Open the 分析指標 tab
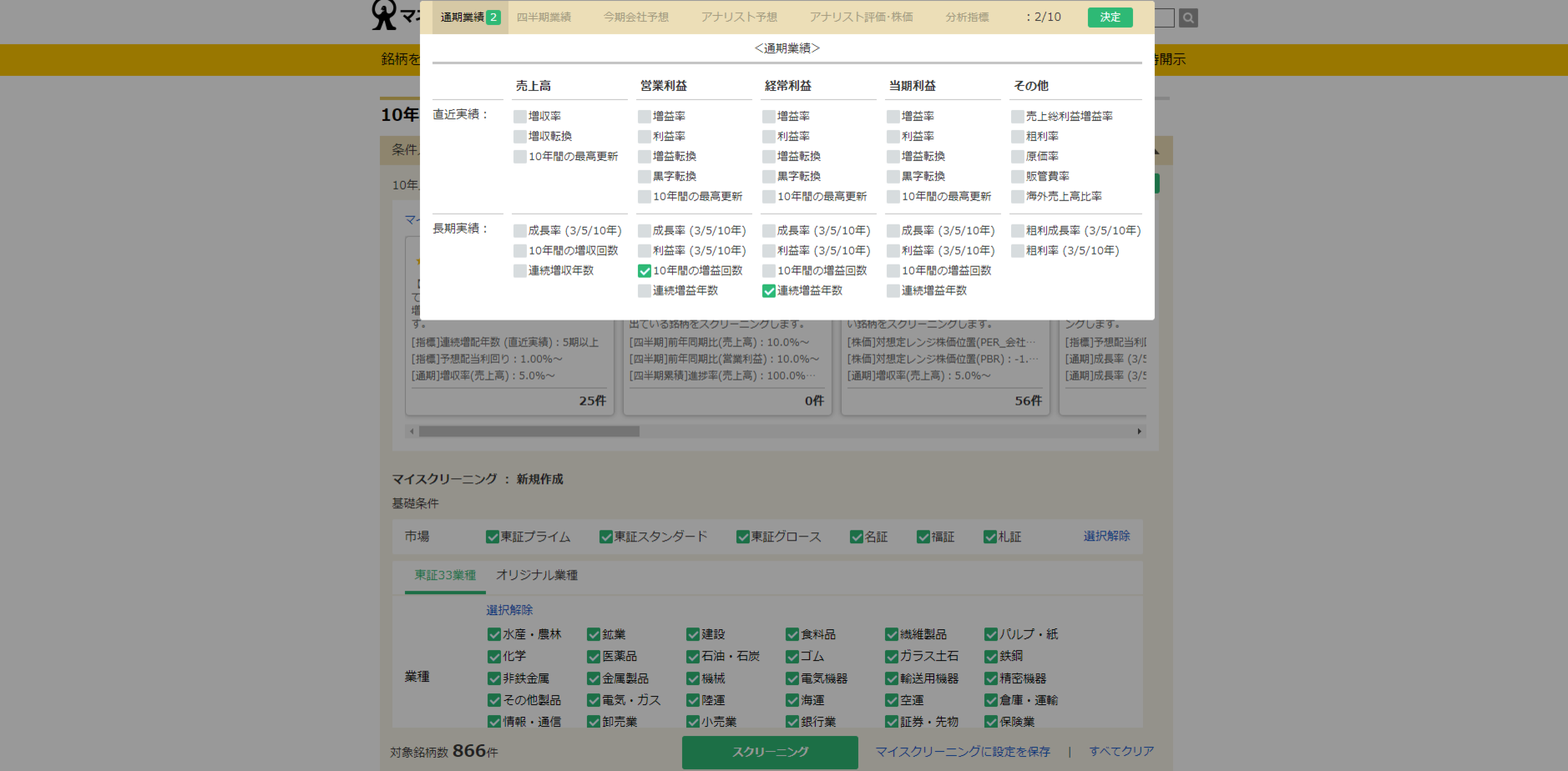This screenshot has height=771, width=1568. click(967, 17)
